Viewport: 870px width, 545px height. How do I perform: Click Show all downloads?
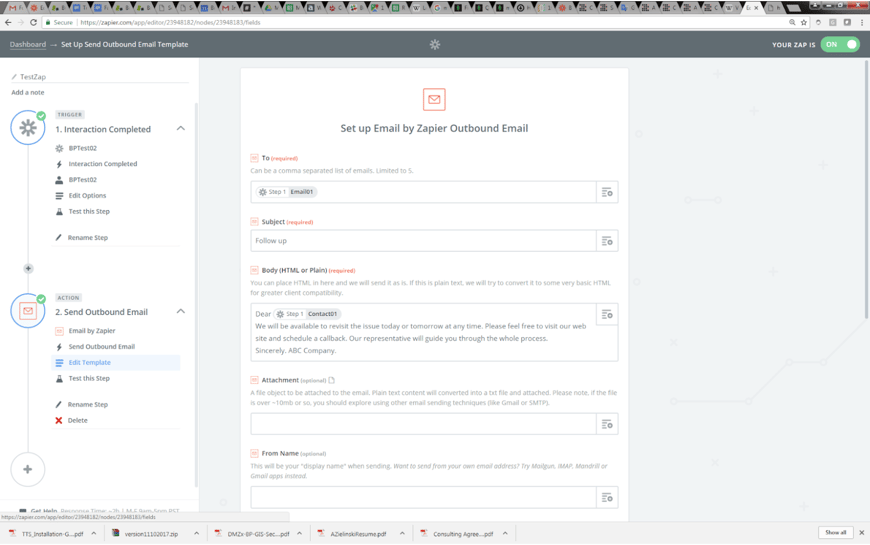coord(836,533)
